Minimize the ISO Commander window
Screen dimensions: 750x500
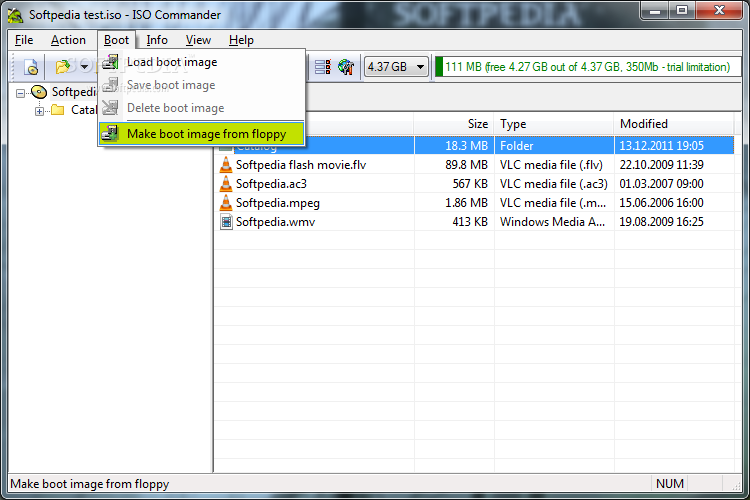coord(655,11)
